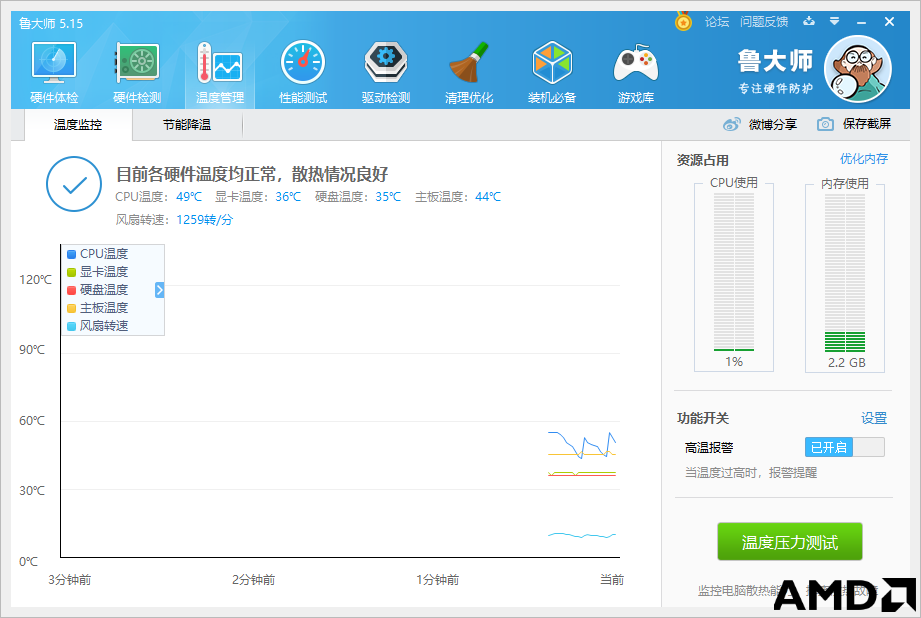Image resolution: width=921 pixels, height=618 pixels.
Task: Click the checkmark status circle icon
Action: click(74, 184)
